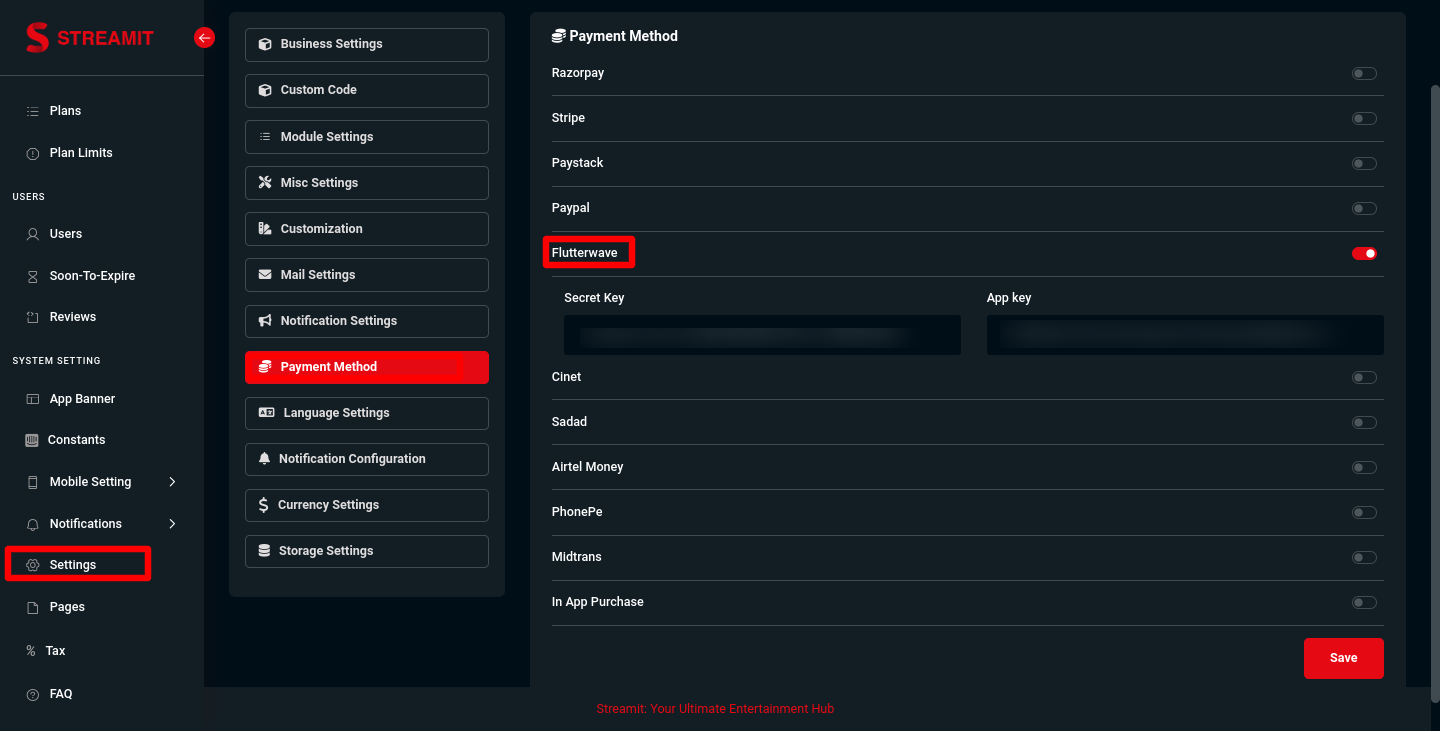Enable the In App Purchase toggle
The width and height of the screenshot is (1440, 731).
coord(1364,602)
